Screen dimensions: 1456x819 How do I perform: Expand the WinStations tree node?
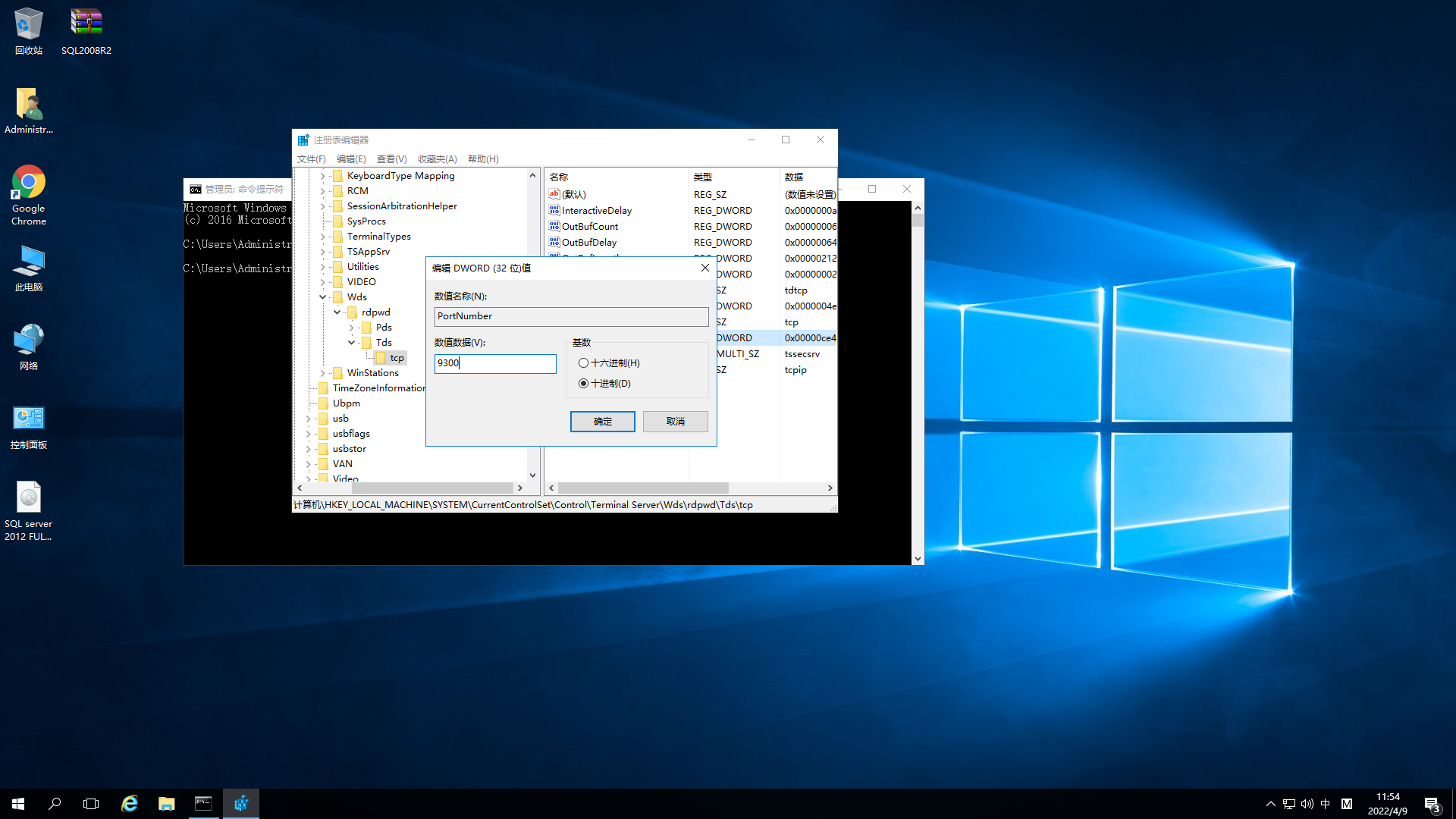(322, 372)
